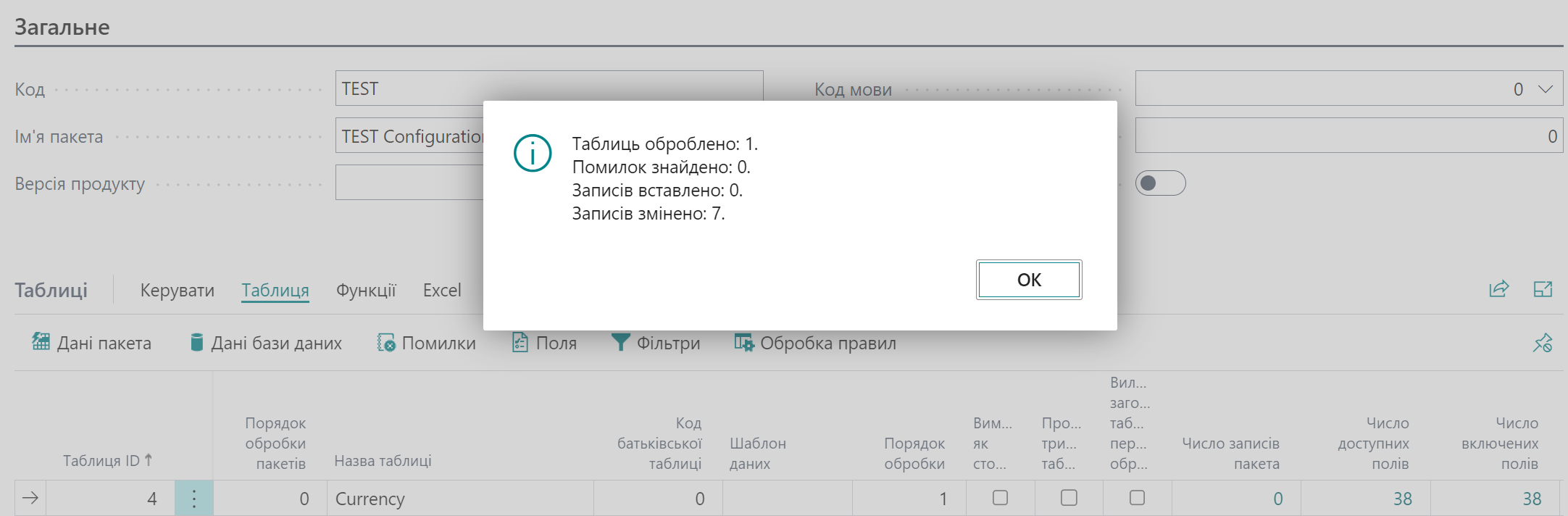Open Дані бази даних database icon

[196, 342]
